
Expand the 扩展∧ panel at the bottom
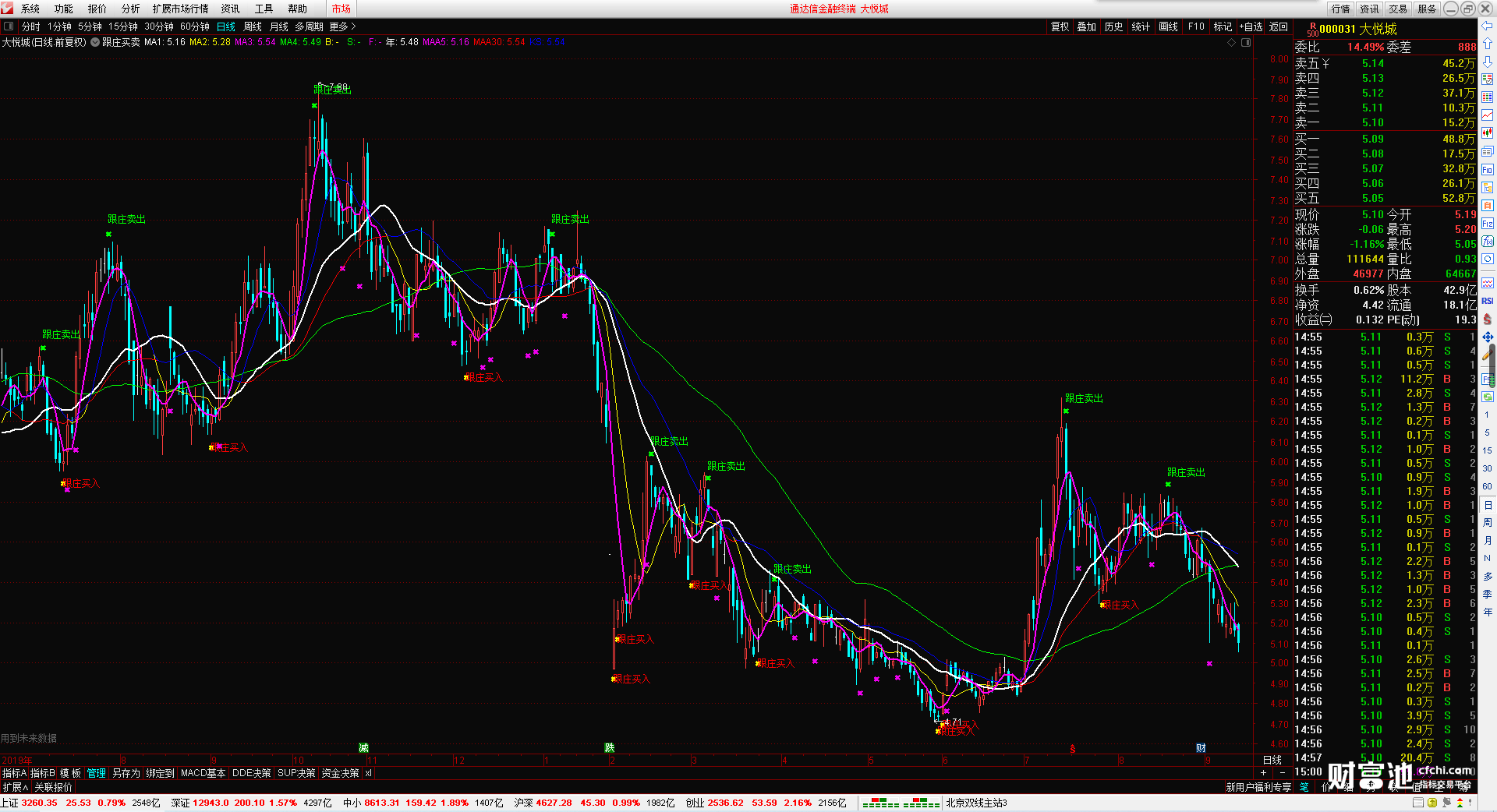pyautogui.click(x=15, y=787)
